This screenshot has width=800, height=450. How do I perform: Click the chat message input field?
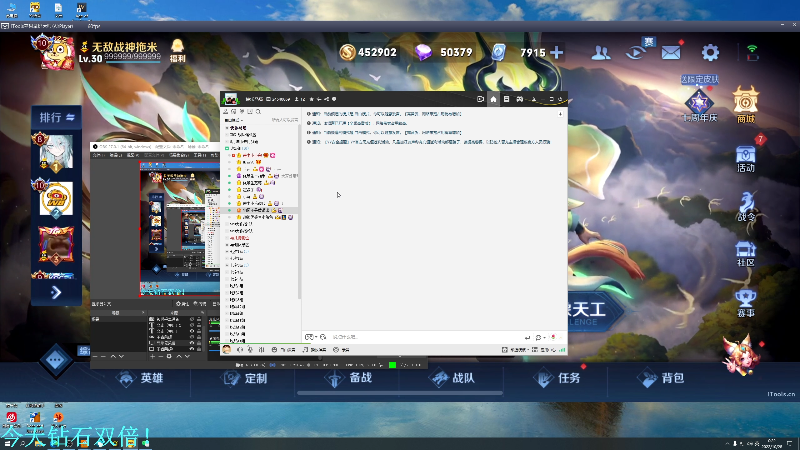[426, 337]
